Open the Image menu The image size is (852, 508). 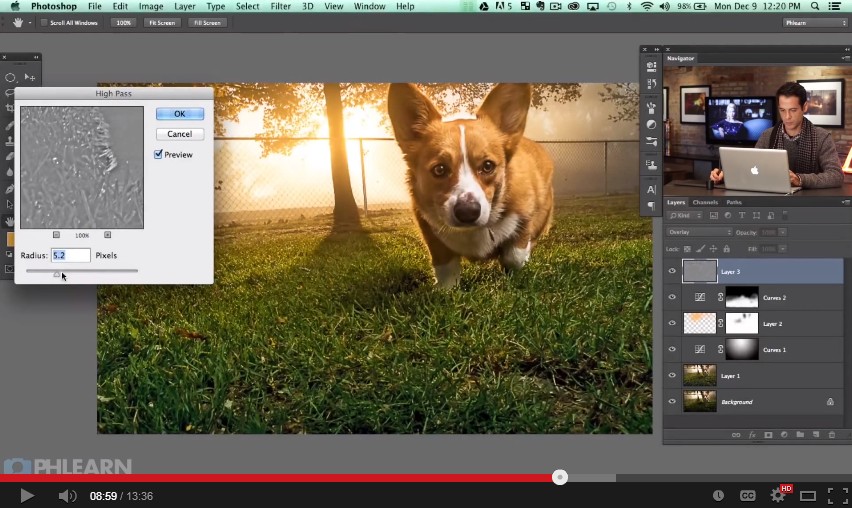151,7
